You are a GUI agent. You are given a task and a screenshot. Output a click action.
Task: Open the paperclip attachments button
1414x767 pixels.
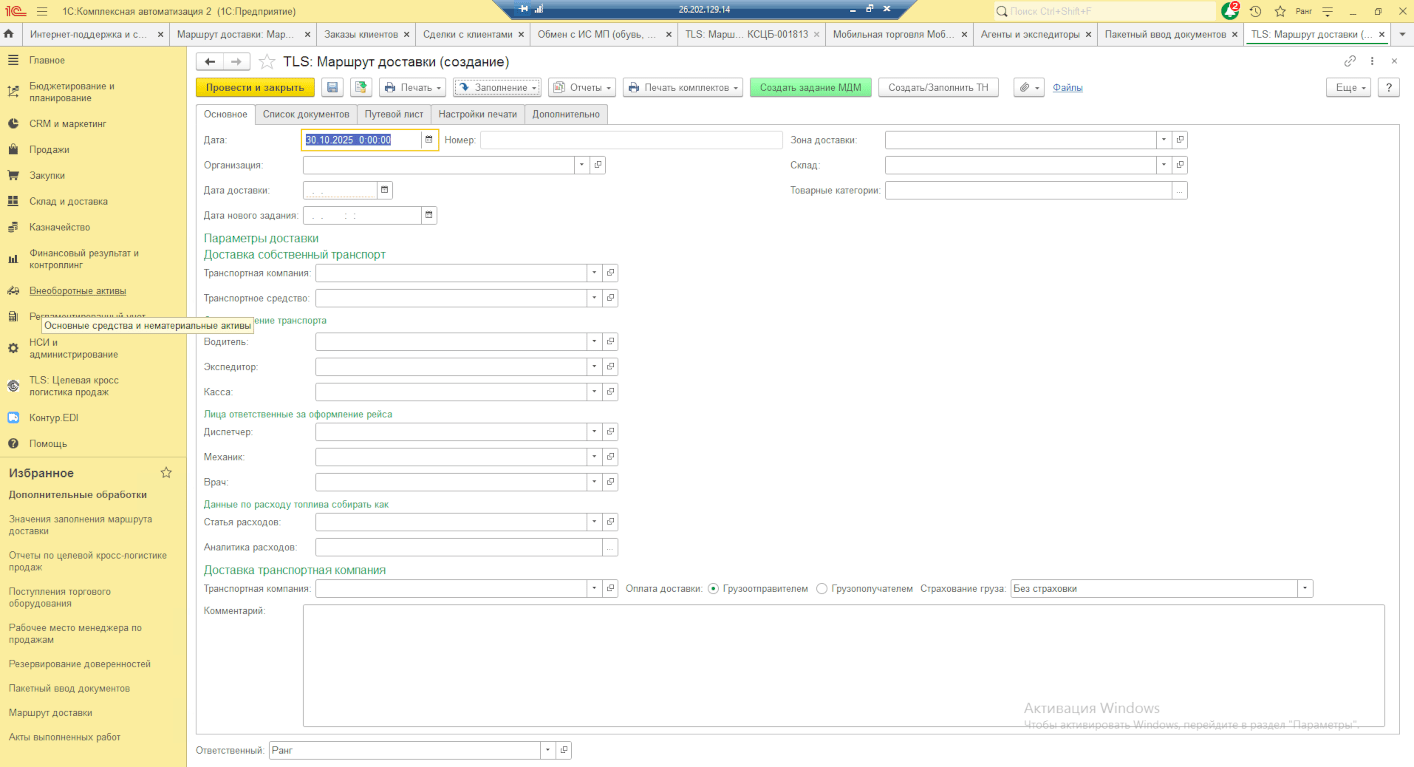coord(1028,88)
